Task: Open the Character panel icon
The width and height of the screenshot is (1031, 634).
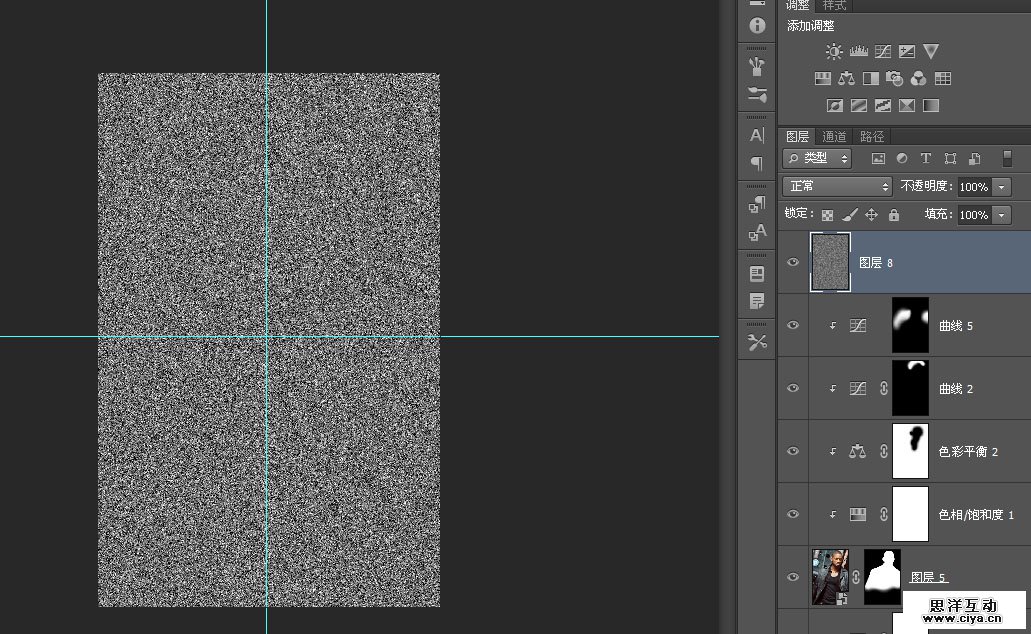Action: [x=757, y=135]
